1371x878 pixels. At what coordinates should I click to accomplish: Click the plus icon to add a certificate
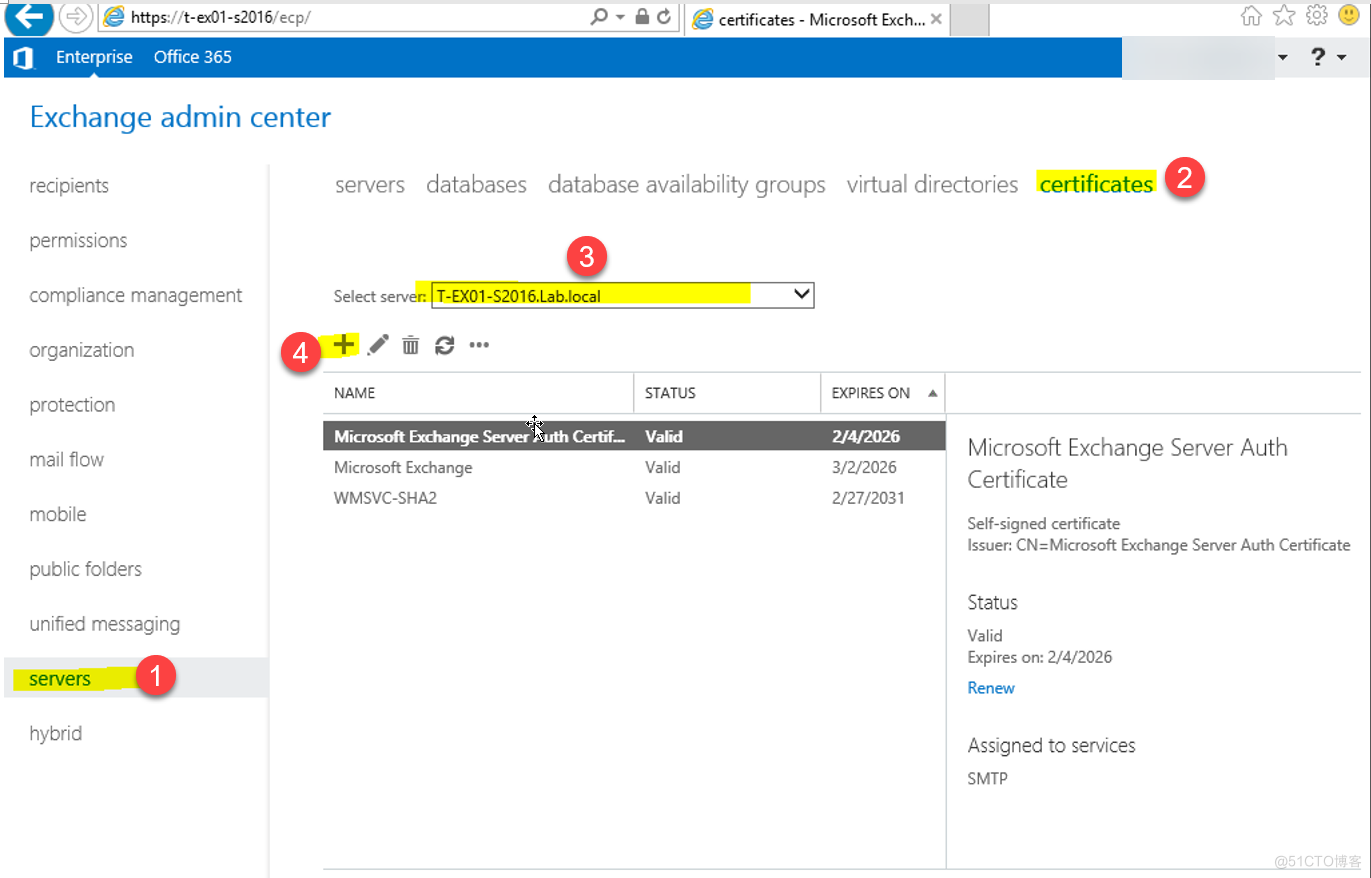tap(344, 344)
